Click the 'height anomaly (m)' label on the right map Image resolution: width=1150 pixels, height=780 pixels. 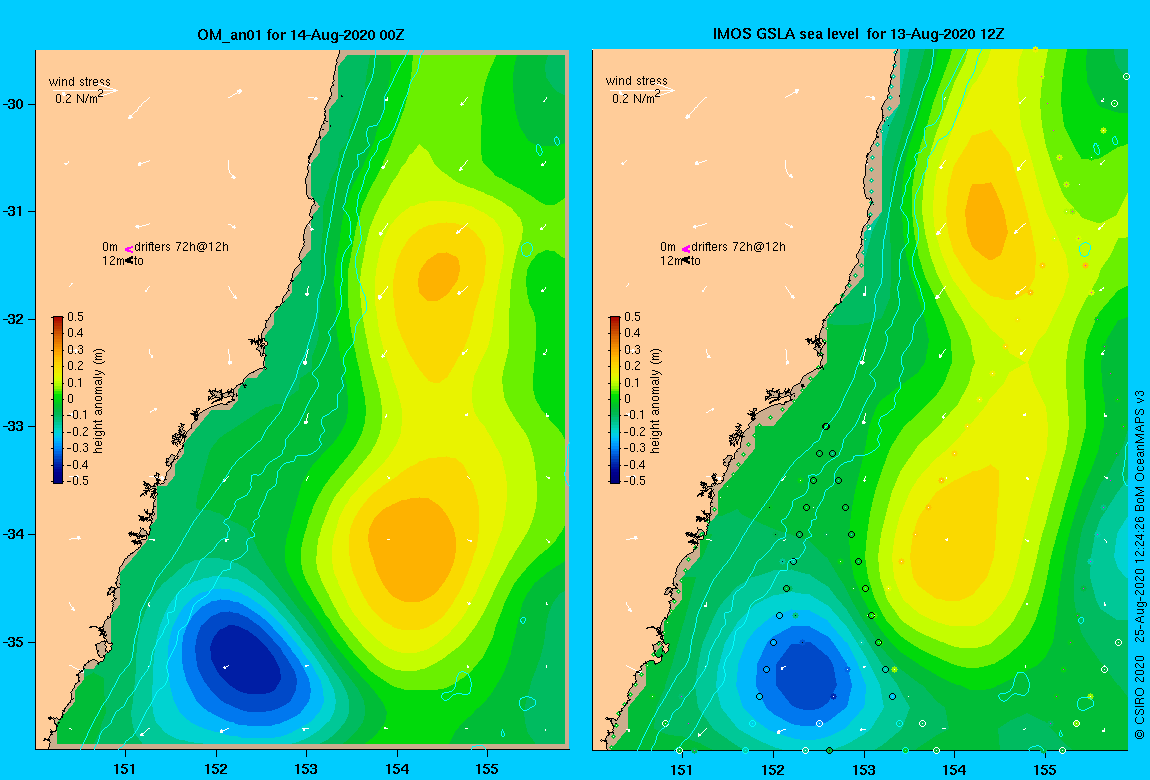pos(656,400)
